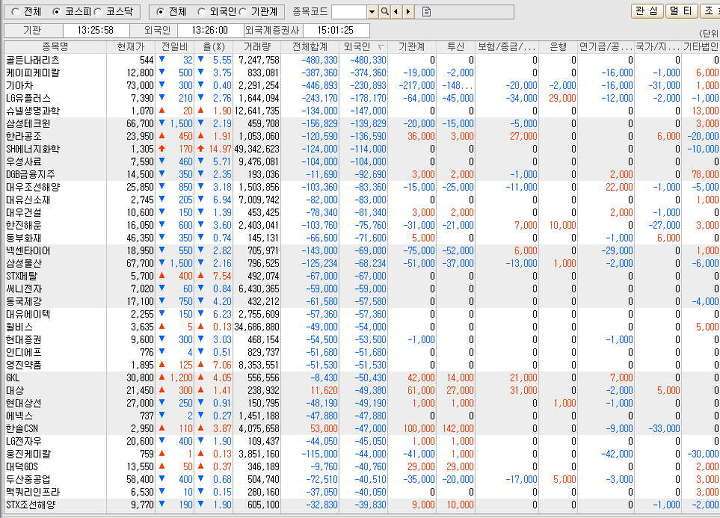The height and width of the screenshot is (518, 720).
Task: Select the 넥센타이어 stock row
Action: tap(362, 251)
